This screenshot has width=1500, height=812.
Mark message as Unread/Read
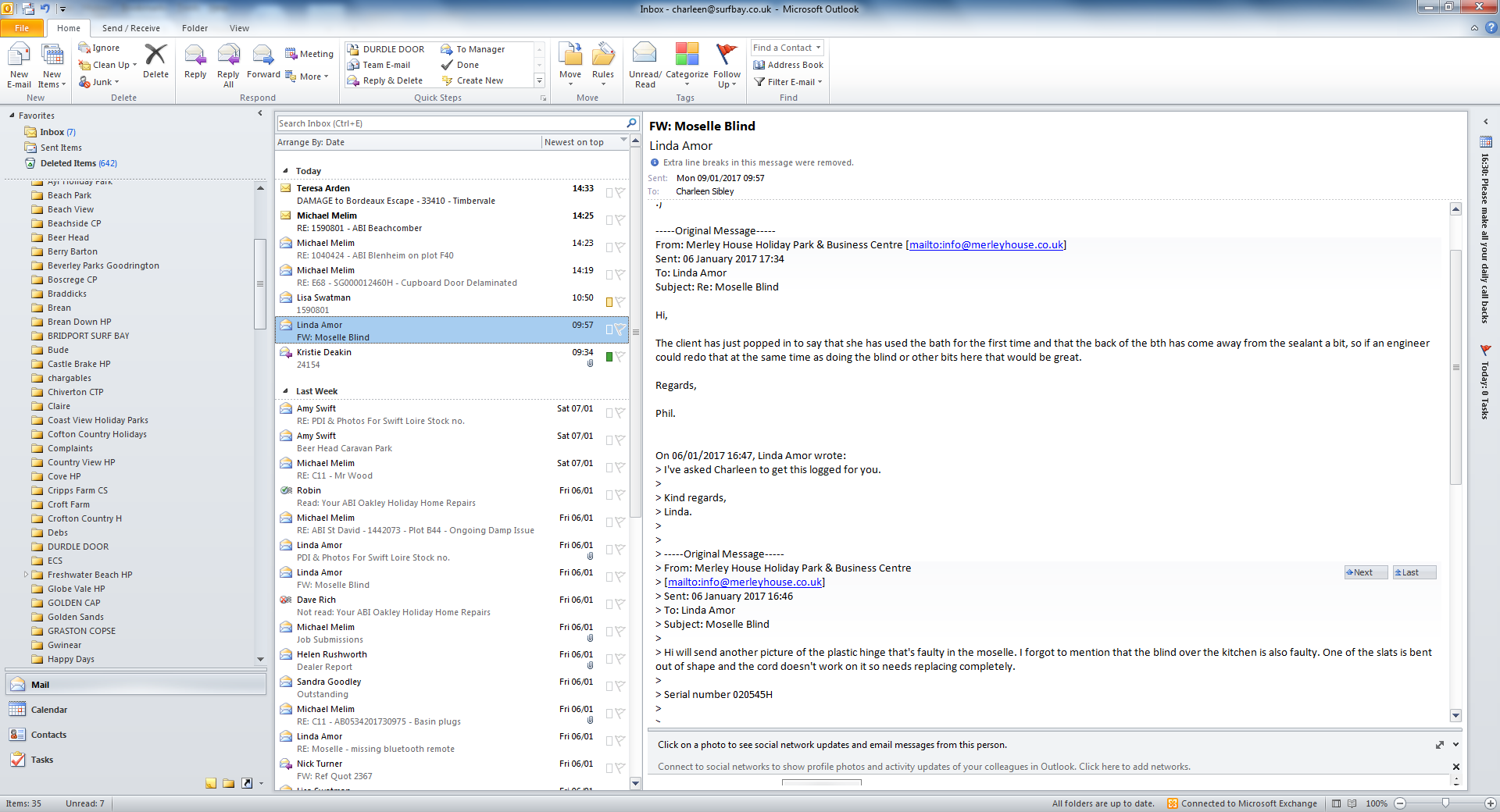click(645, 66)
